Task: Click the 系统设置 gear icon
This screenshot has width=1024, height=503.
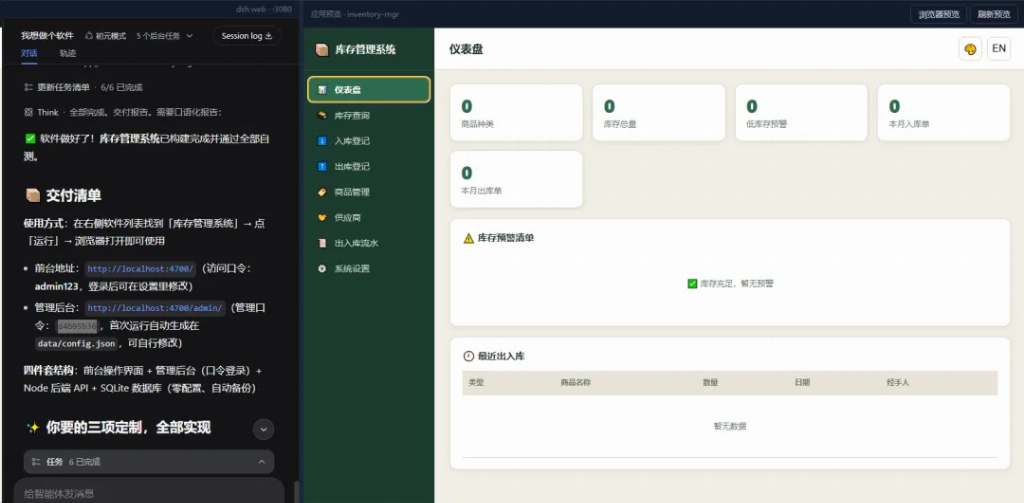Action: 322,268
